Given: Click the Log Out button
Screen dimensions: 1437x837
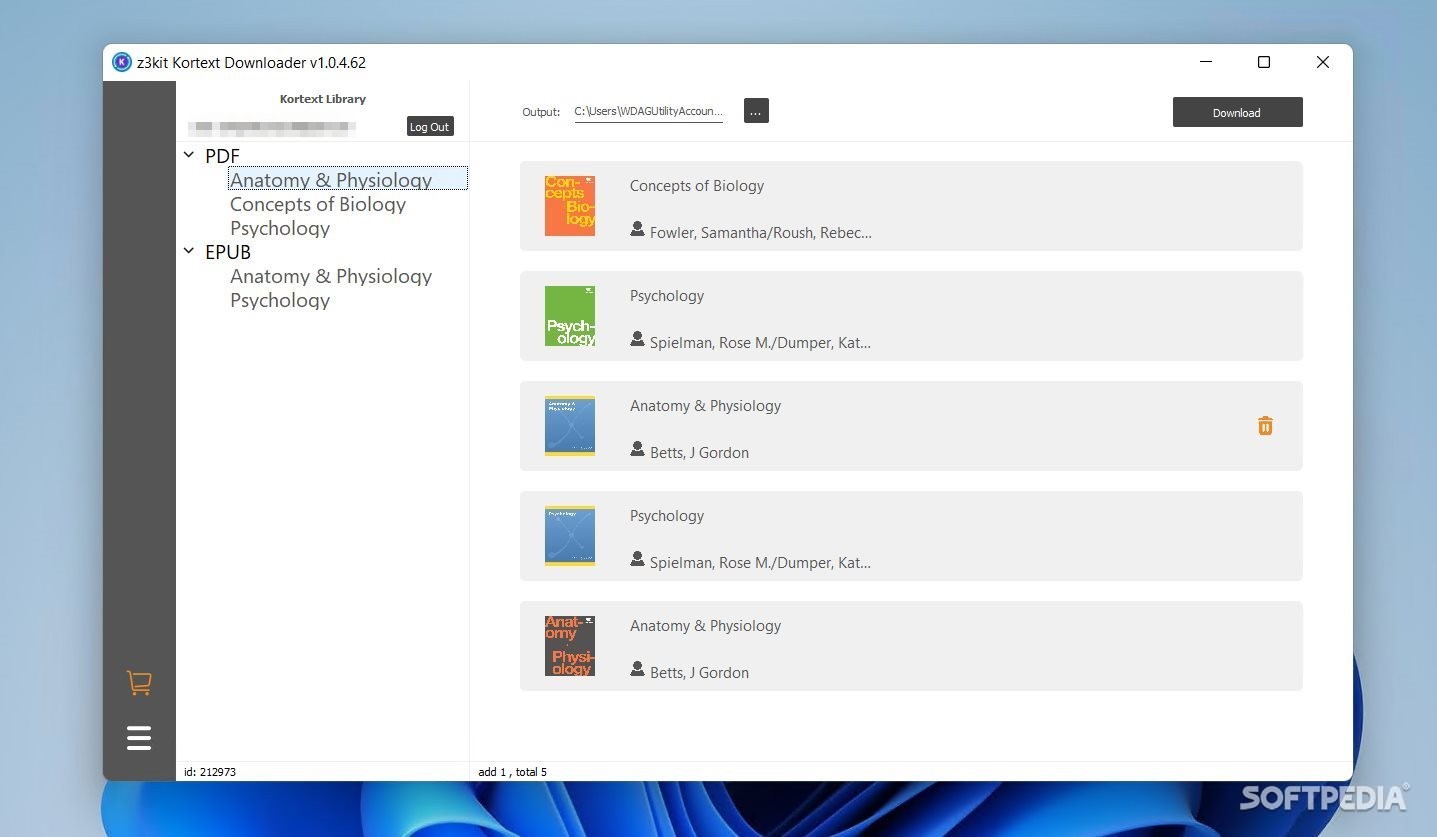Looking at the screenshot, I should click(430, 127).
